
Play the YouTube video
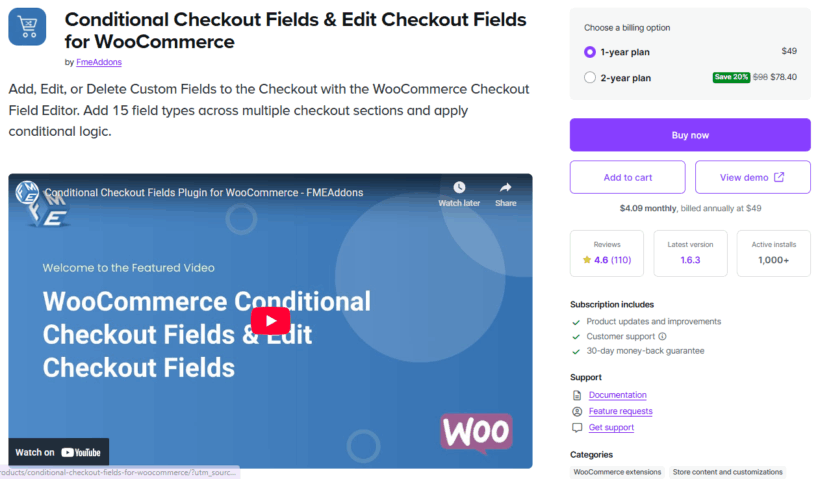coord(270,320)
